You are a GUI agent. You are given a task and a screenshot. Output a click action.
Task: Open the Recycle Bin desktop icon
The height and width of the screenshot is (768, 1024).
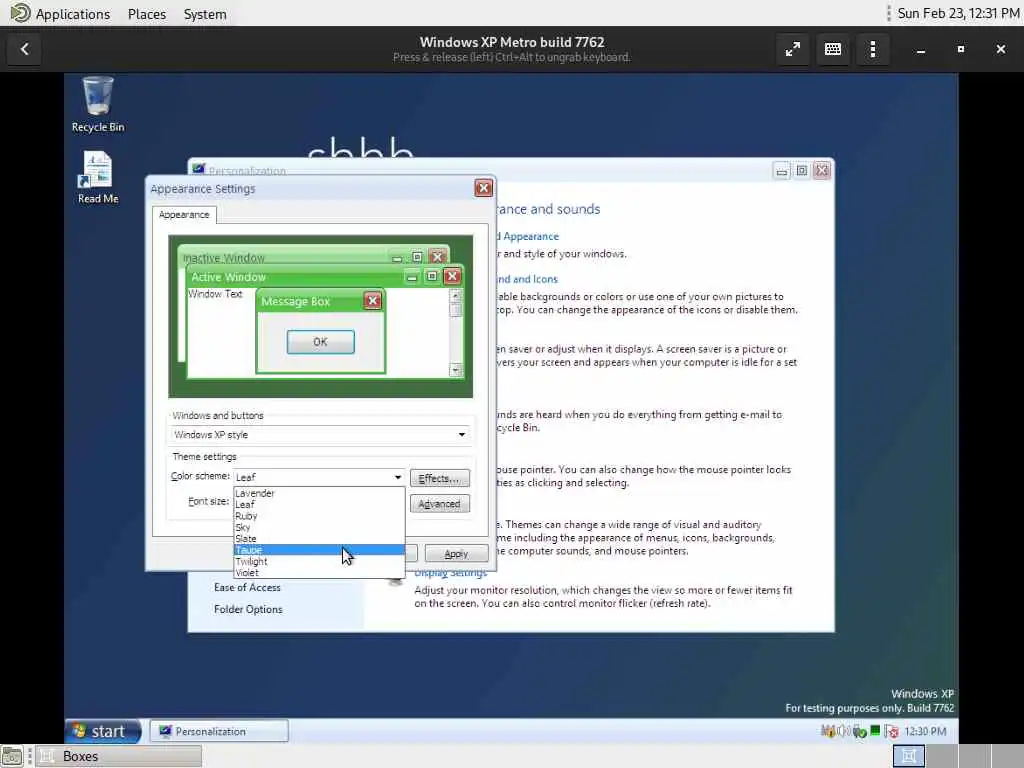97,104
